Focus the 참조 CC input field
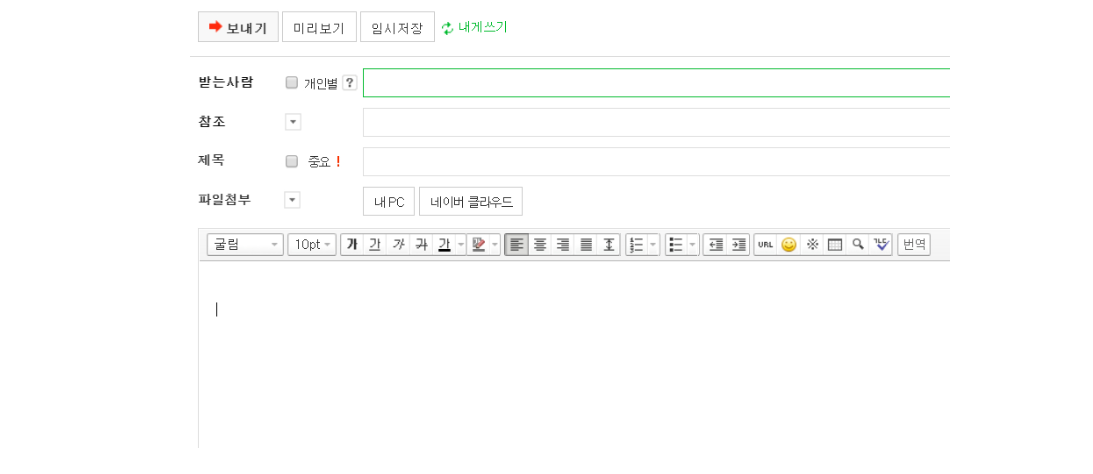Screen dimensions: 1093x474 tap(657, 122)
